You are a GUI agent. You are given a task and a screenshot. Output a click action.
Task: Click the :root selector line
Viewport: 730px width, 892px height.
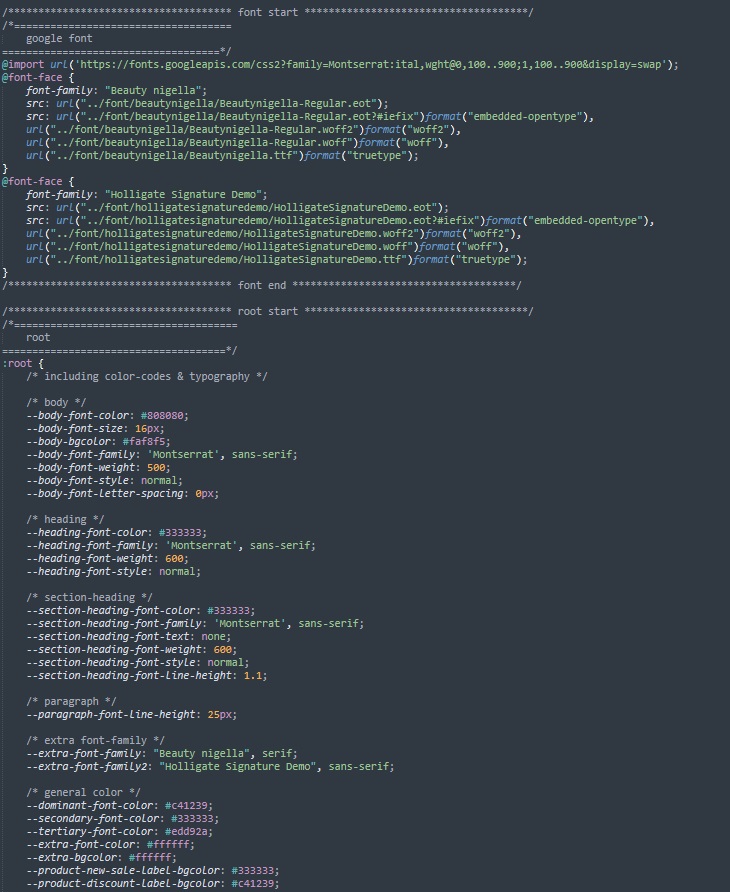23,363
